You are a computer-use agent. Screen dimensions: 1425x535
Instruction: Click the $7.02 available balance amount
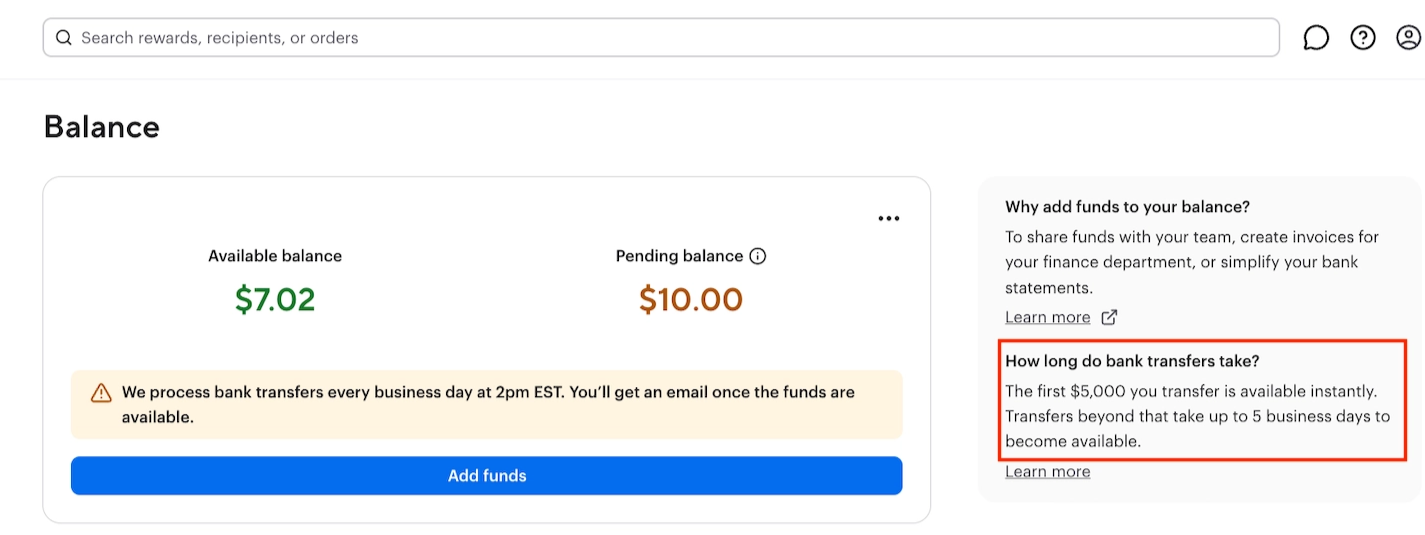point(275,299)
